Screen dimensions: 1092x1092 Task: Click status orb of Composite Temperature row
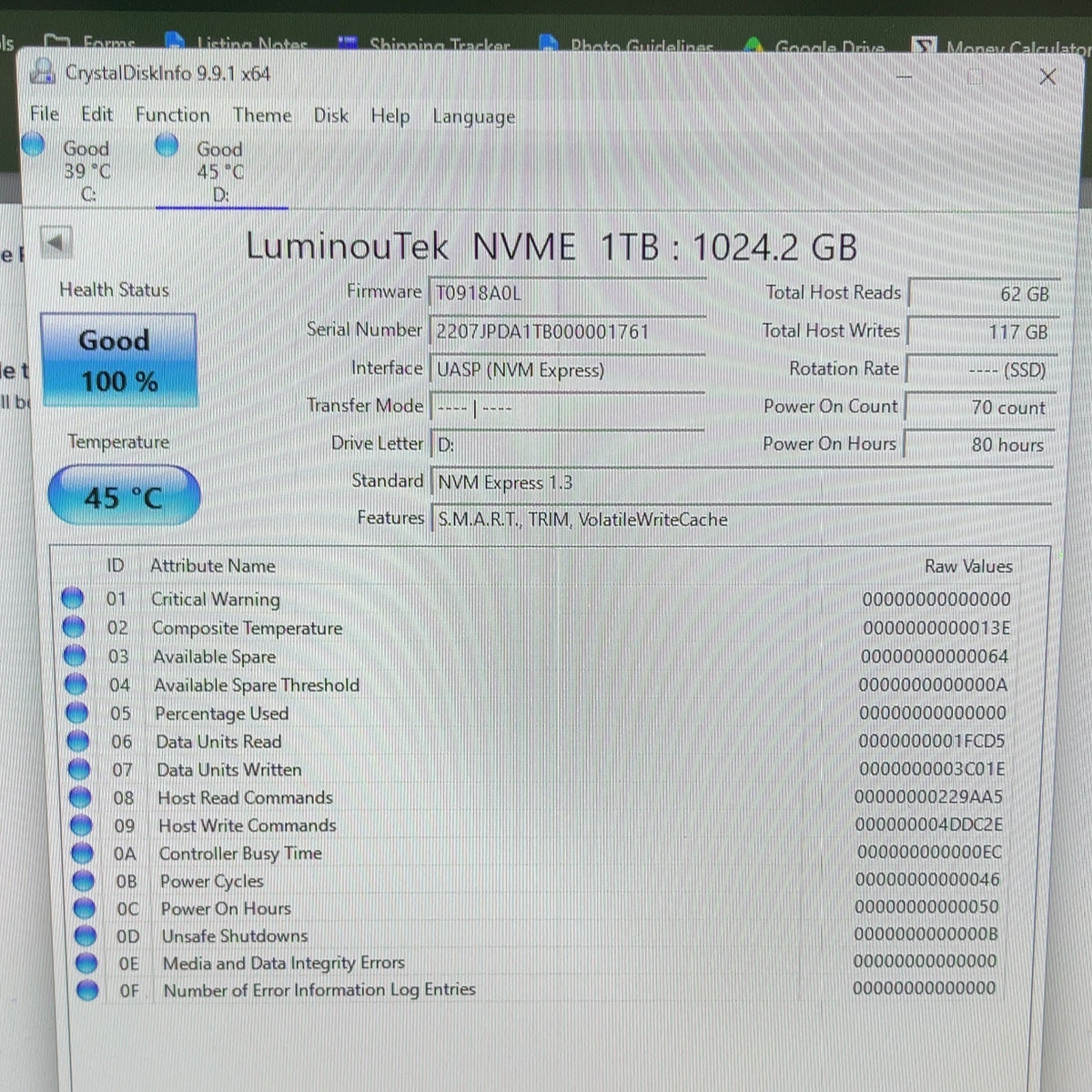73,627
